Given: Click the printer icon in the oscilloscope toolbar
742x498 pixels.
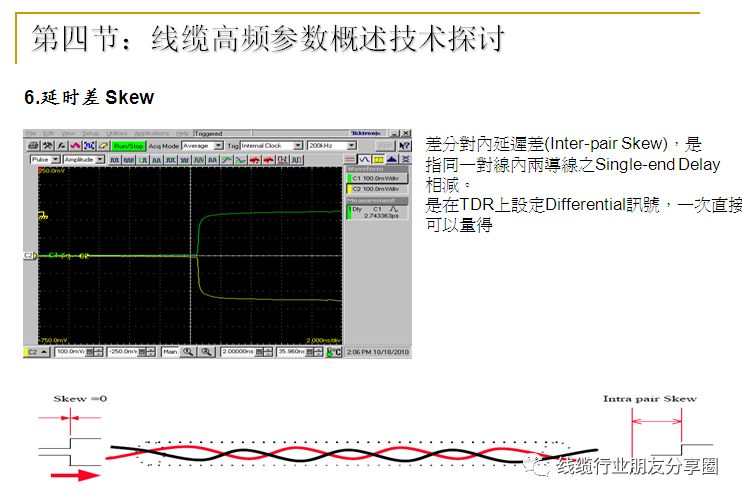Looking at the screenshot, I should pos(33,146).
